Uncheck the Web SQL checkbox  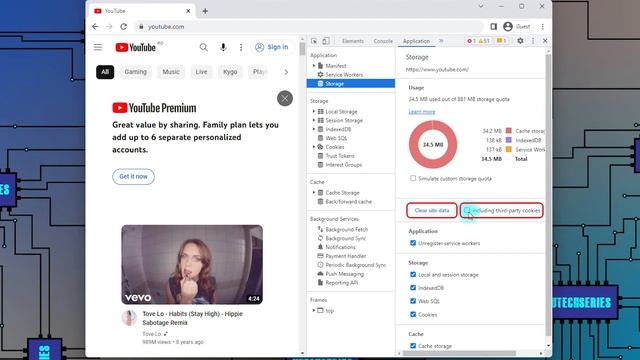413,301
